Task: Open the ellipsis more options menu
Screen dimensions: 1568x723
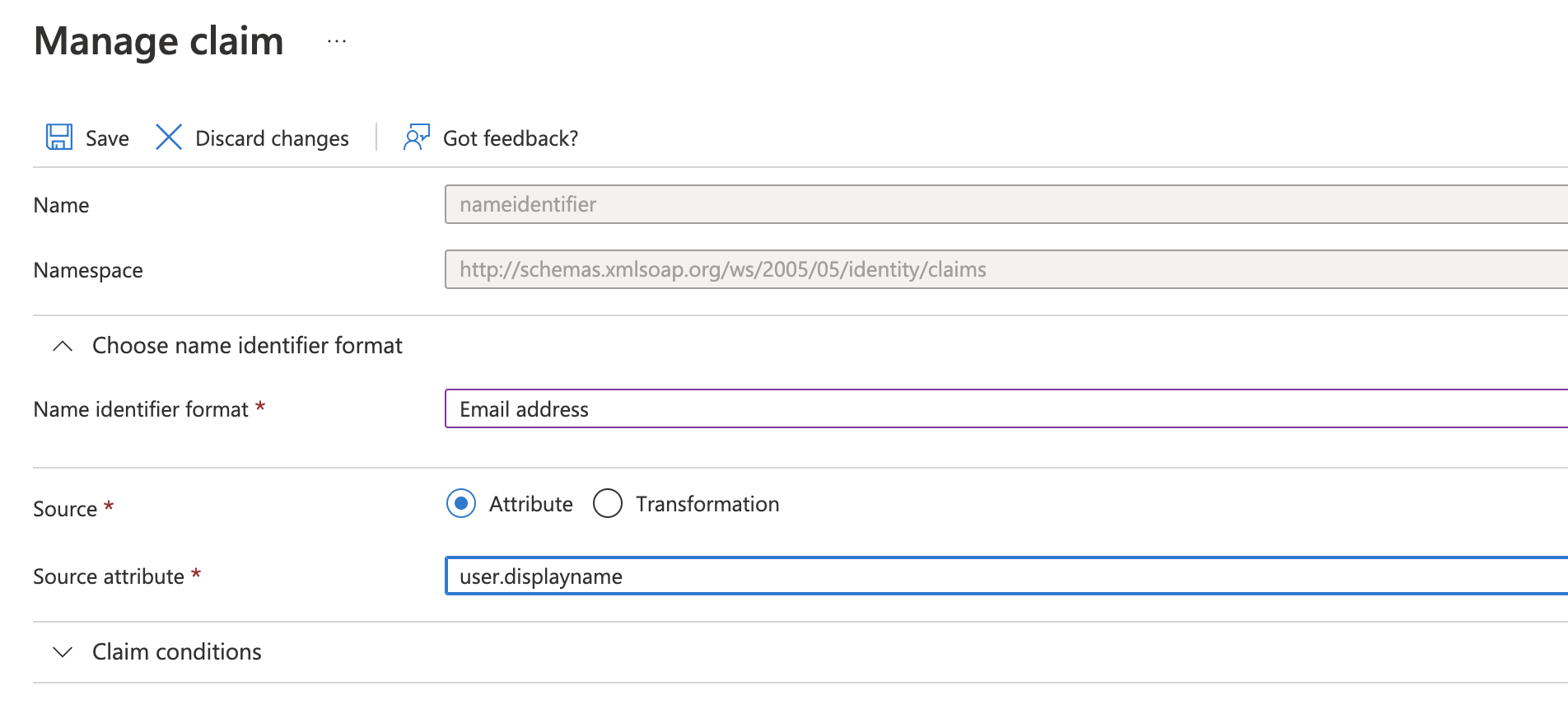Action: tap(337, 41)
